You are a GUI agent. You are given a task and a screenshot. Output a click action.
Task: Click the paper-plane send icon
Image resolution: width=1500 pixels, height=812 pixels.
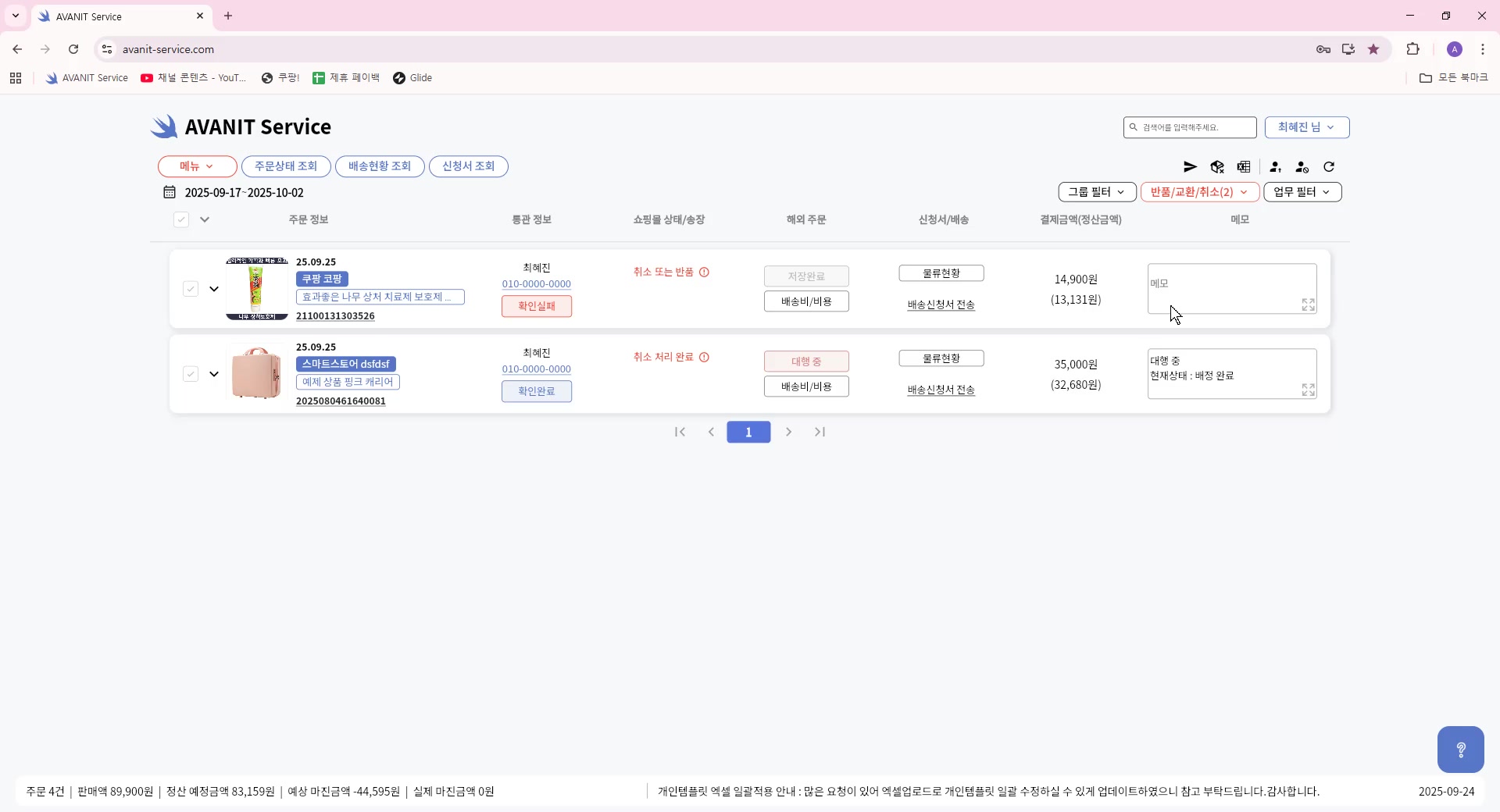(1190, 167)
